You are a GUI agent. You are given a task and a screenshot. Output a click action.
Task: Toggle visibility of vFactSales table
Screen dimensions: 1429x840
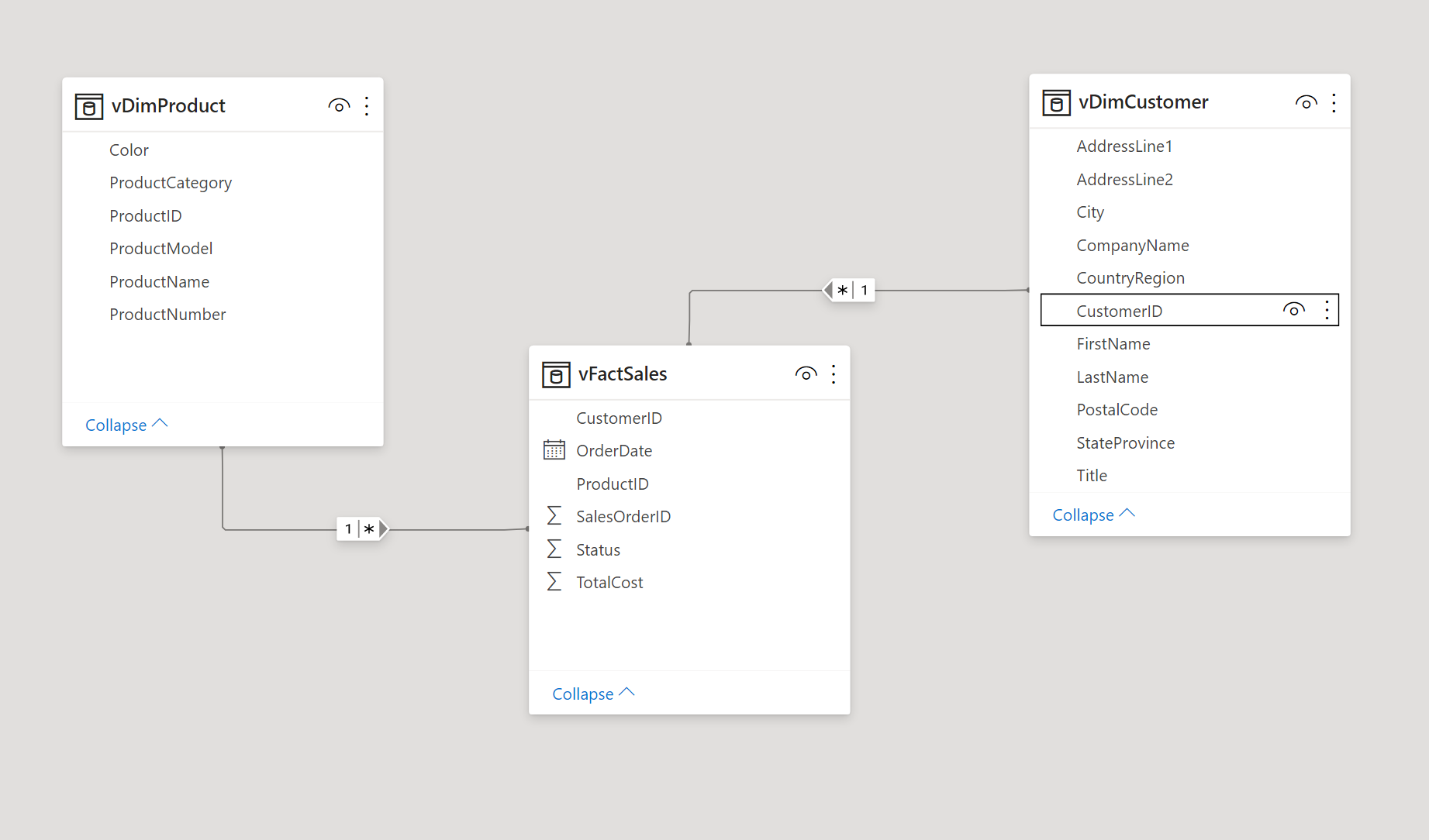tap(806, 374)
